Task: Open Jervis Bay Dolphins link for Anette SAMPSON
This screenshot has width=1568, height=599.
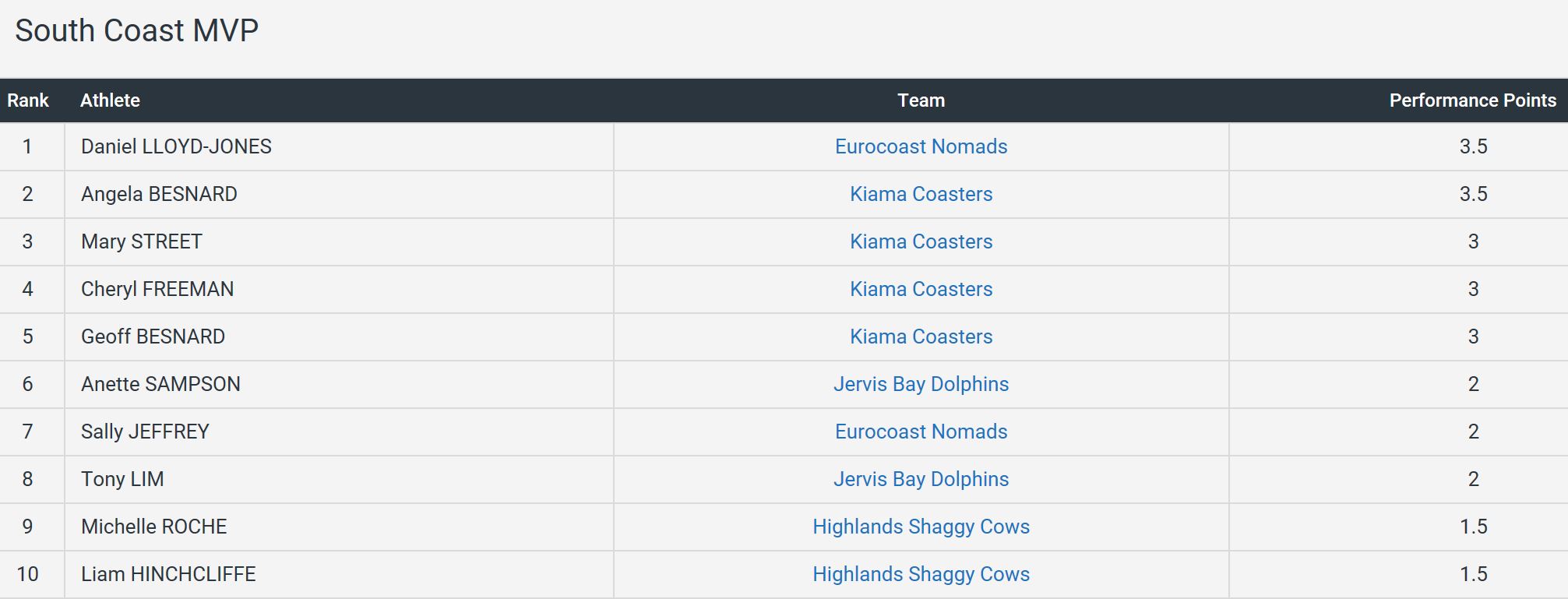Action: (921, 384)
